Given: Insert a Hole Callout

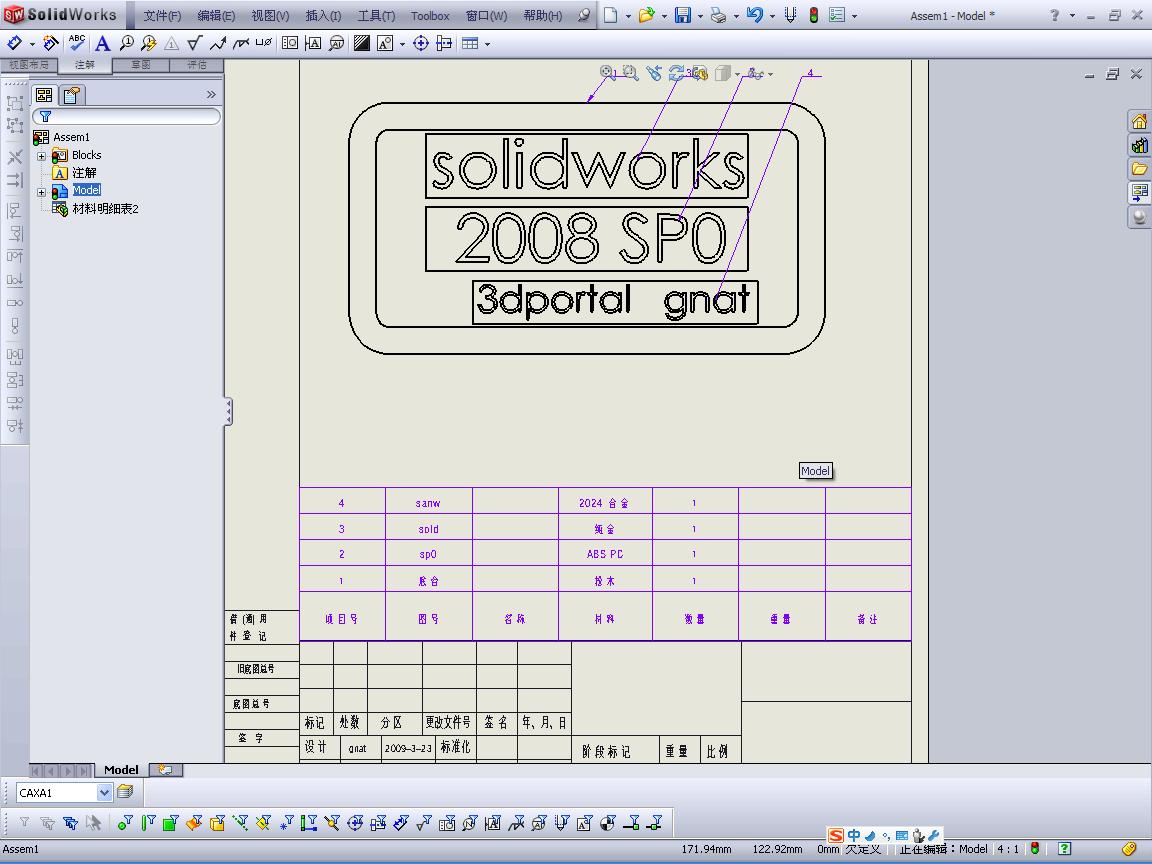Looking at the screenshot, I should point(264,43).
